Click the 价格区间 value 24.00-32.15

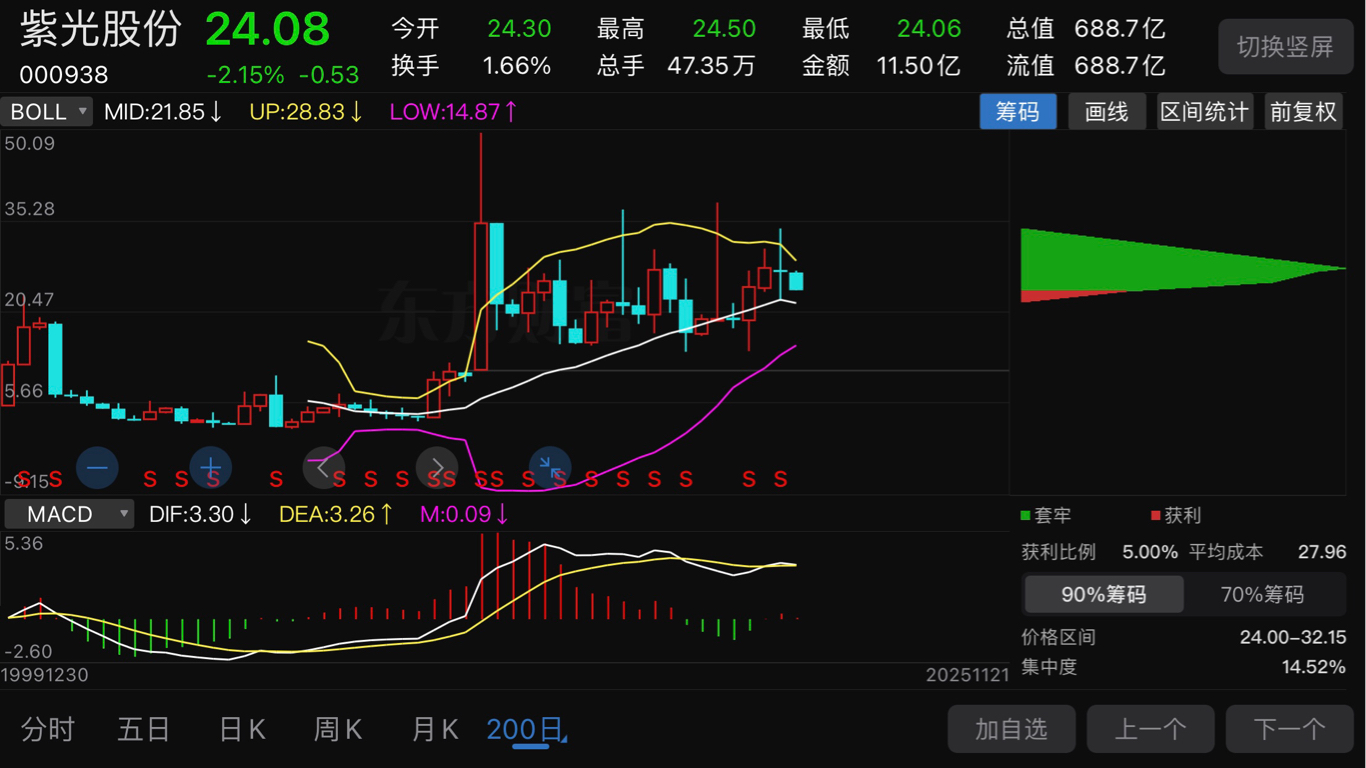click(x=1293, y=637)
